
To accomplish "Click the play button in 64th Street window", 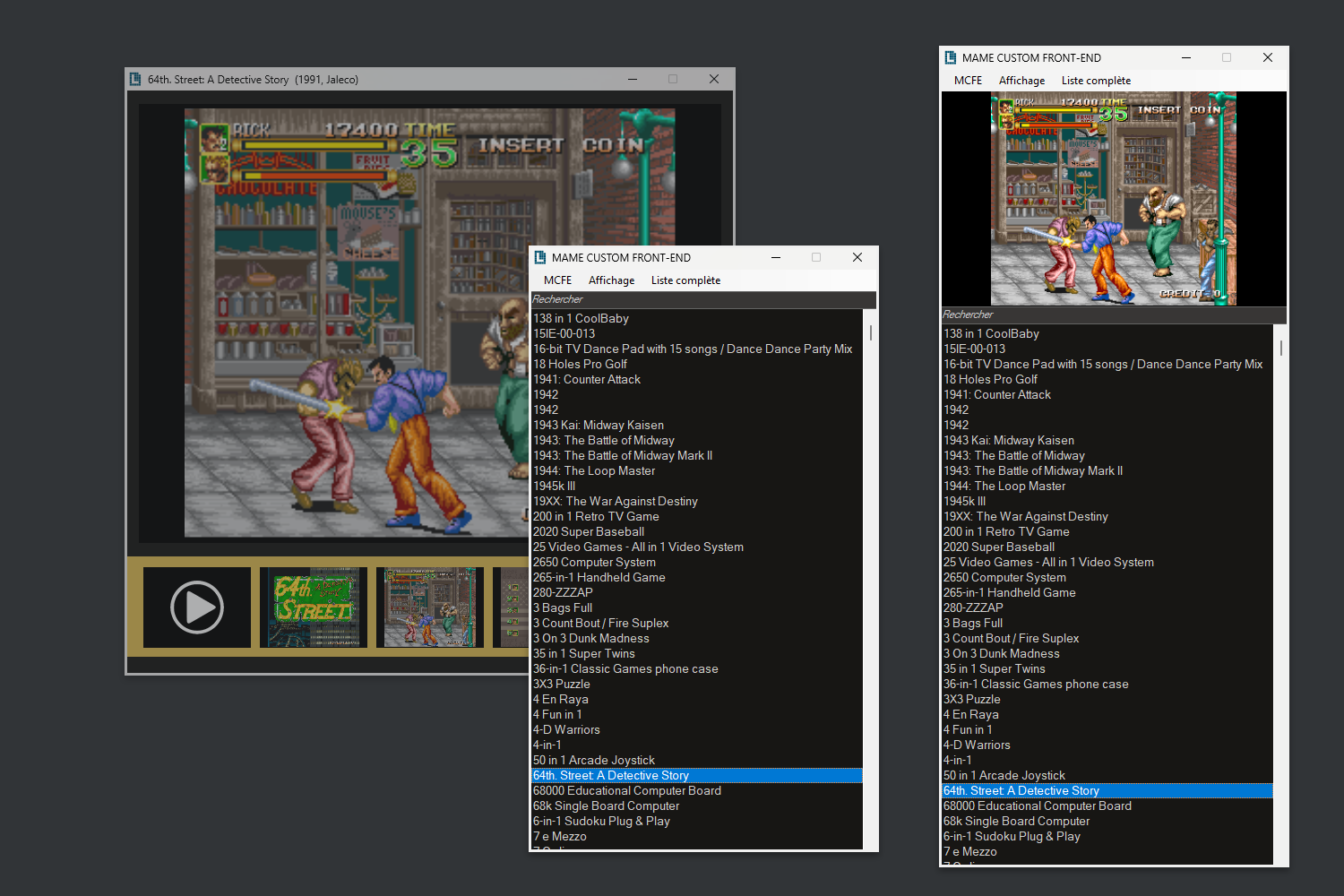I will point(197,607).
